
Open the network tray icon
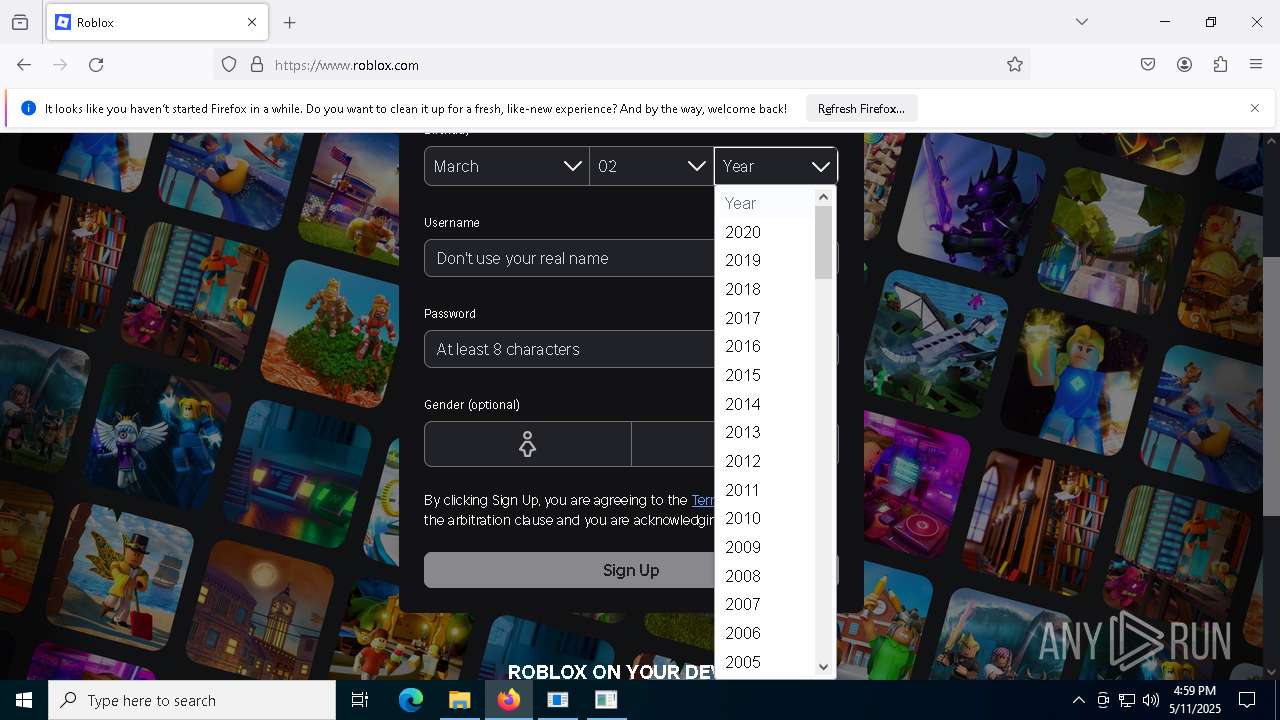coord(1127,700)
